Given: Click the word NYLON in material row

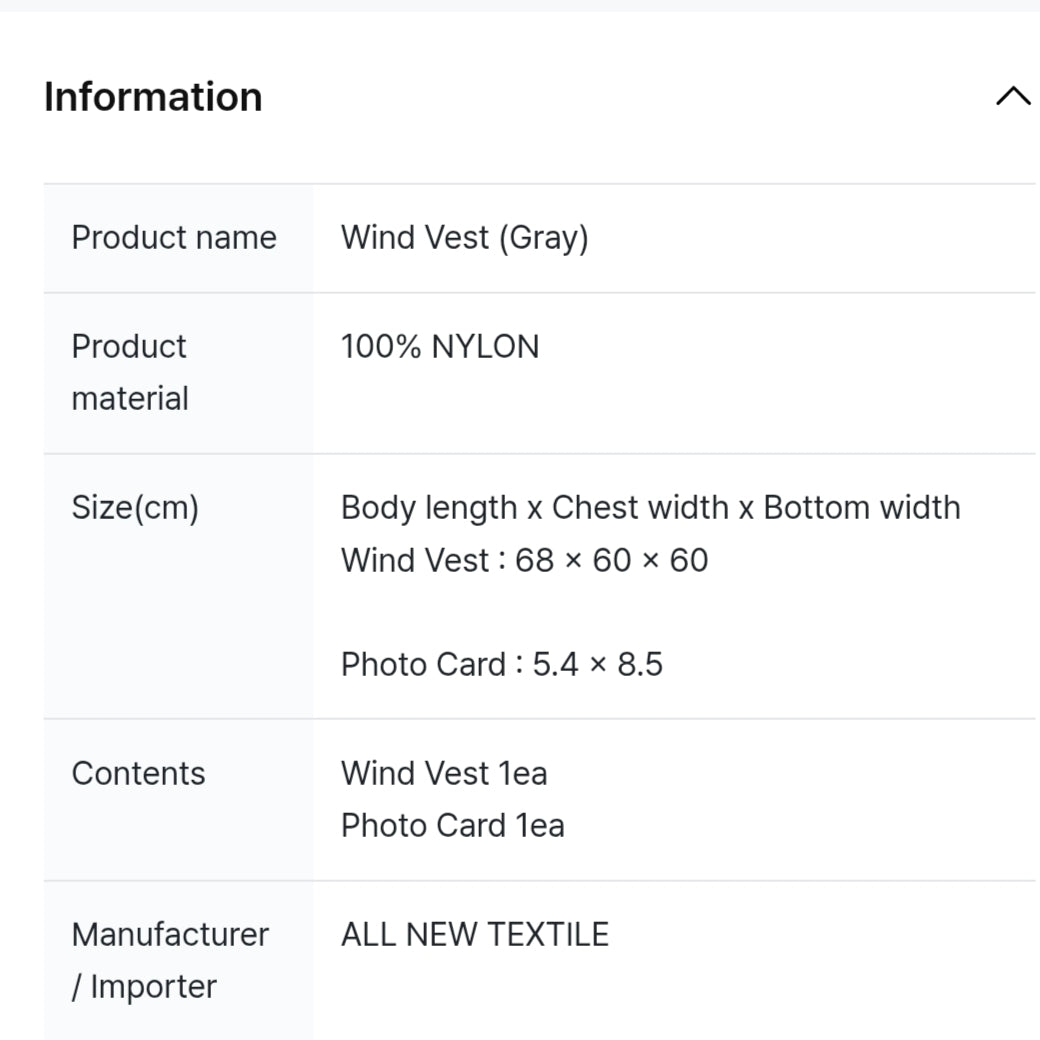Looking at the screenshot, I should pos(486,346).
